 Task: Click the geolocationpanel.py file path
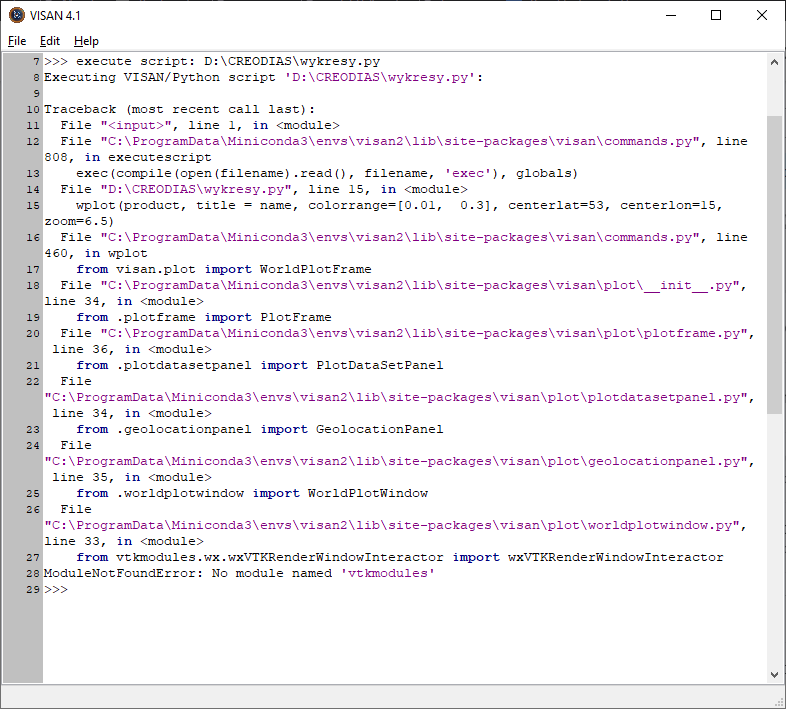tap(396, 461)
